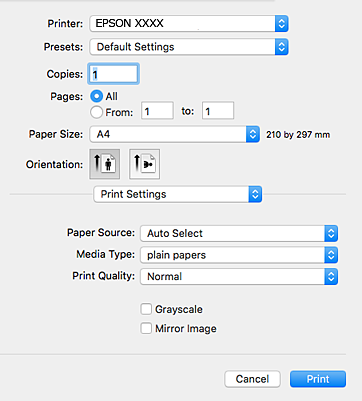362x401 pixels.
Task: Toggle the Mirror Image checkbox
Action: click(146, 328)
